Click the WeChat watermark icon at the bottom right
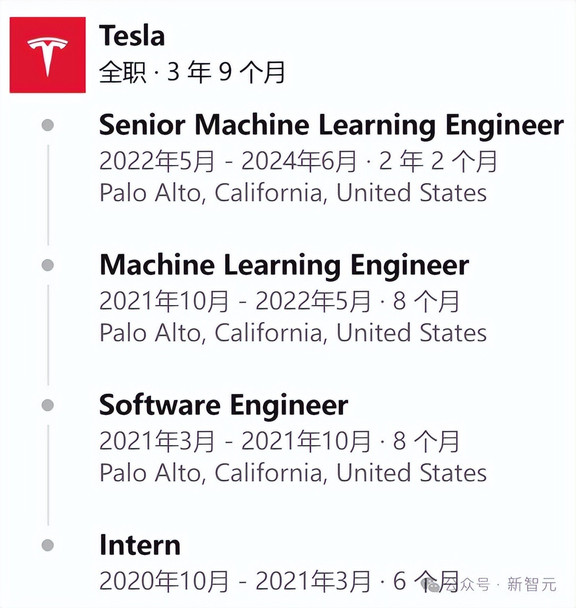 point(432,585)
